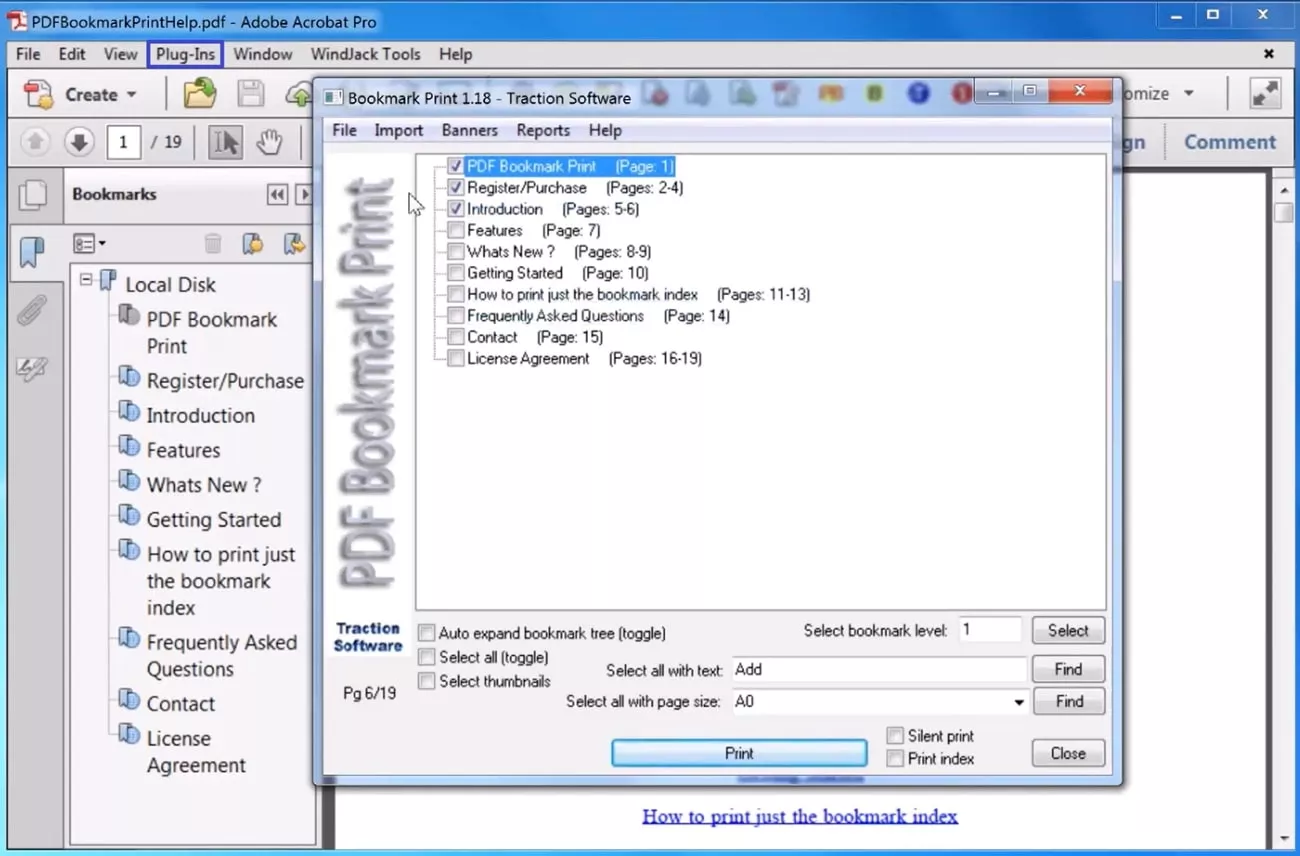
Task: Click the document scrollbar up arrow
Action: coord(1284,190)
